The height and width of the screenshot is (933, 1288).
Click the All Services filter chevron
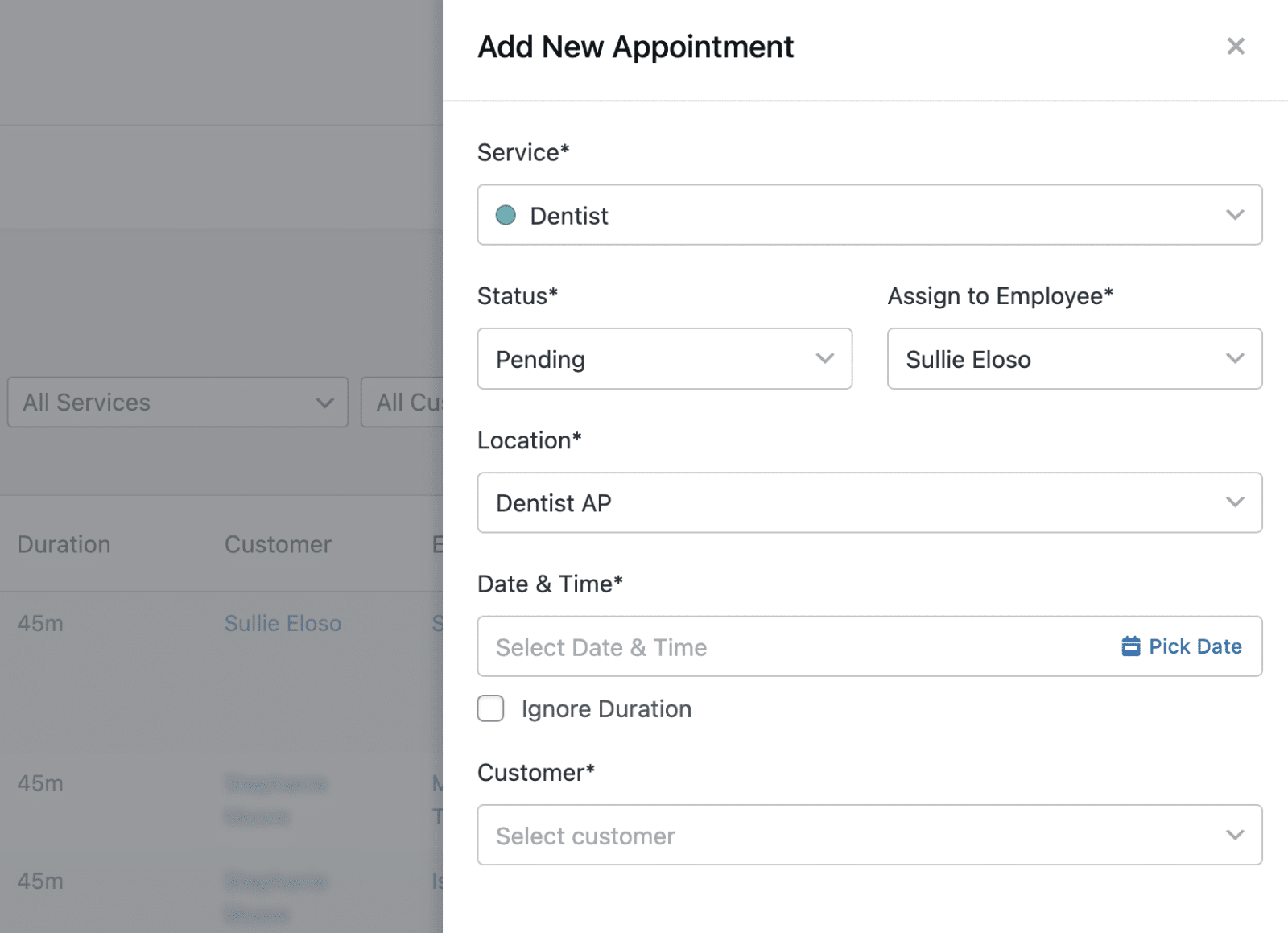[x=324, y=403]
